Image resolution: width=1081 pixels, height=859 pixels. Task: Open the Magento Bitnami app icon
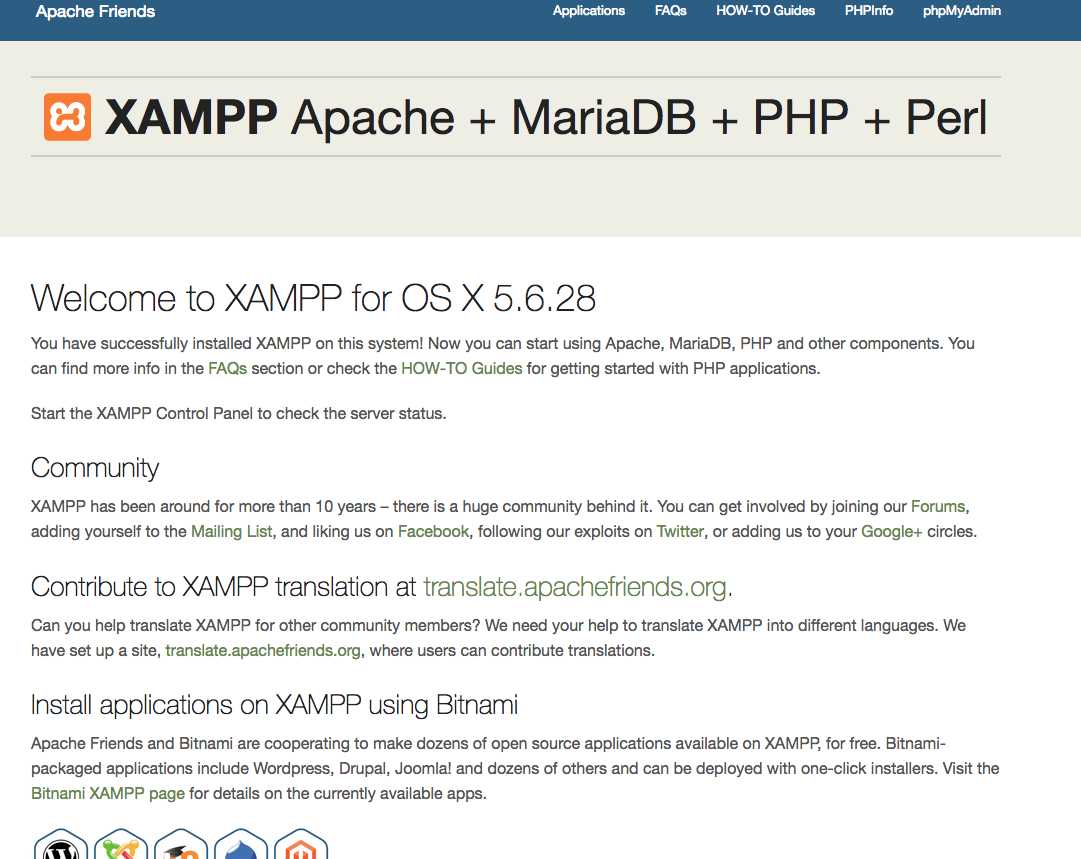click(x=301, y=844)
